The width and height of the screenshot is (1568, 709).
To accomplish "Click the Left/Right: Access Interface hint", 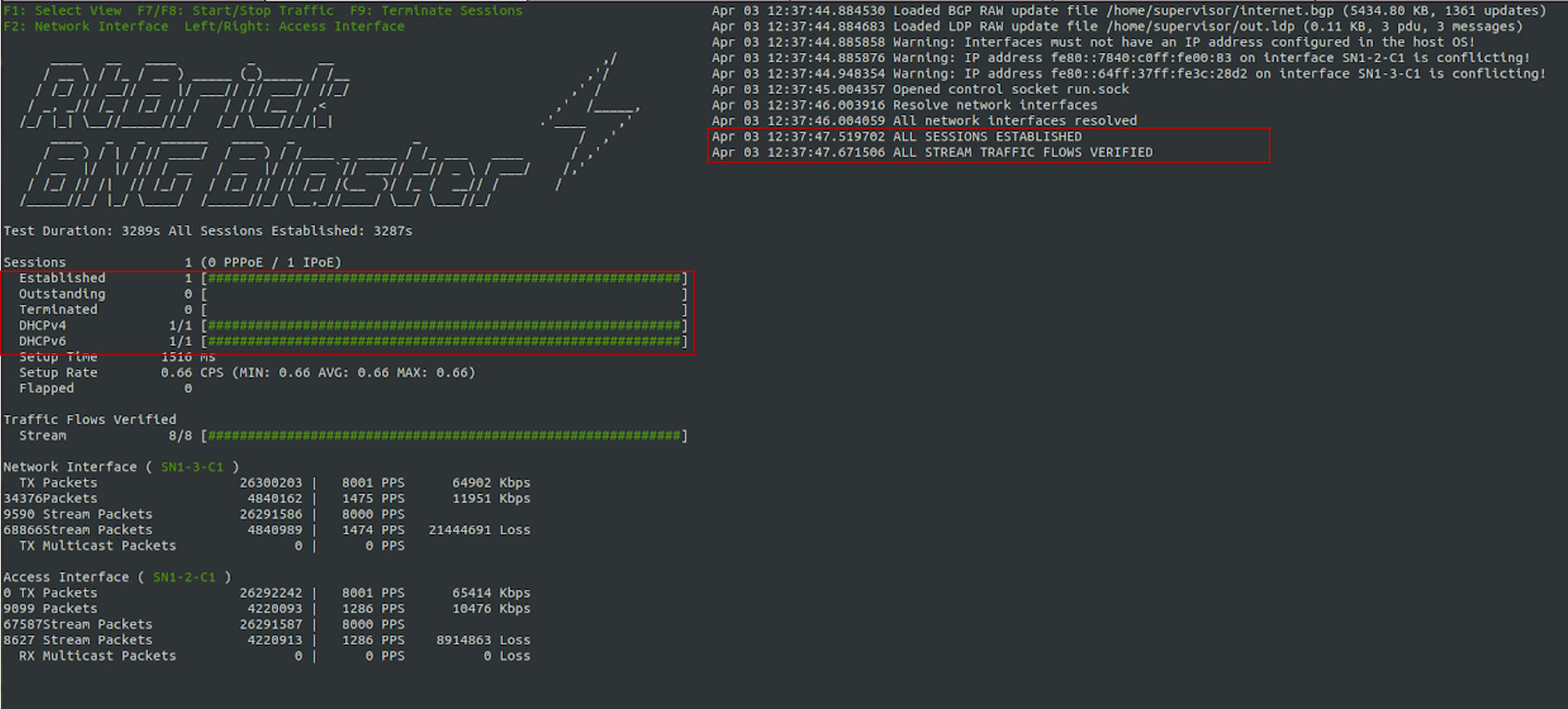I will (x=294, y=27).
